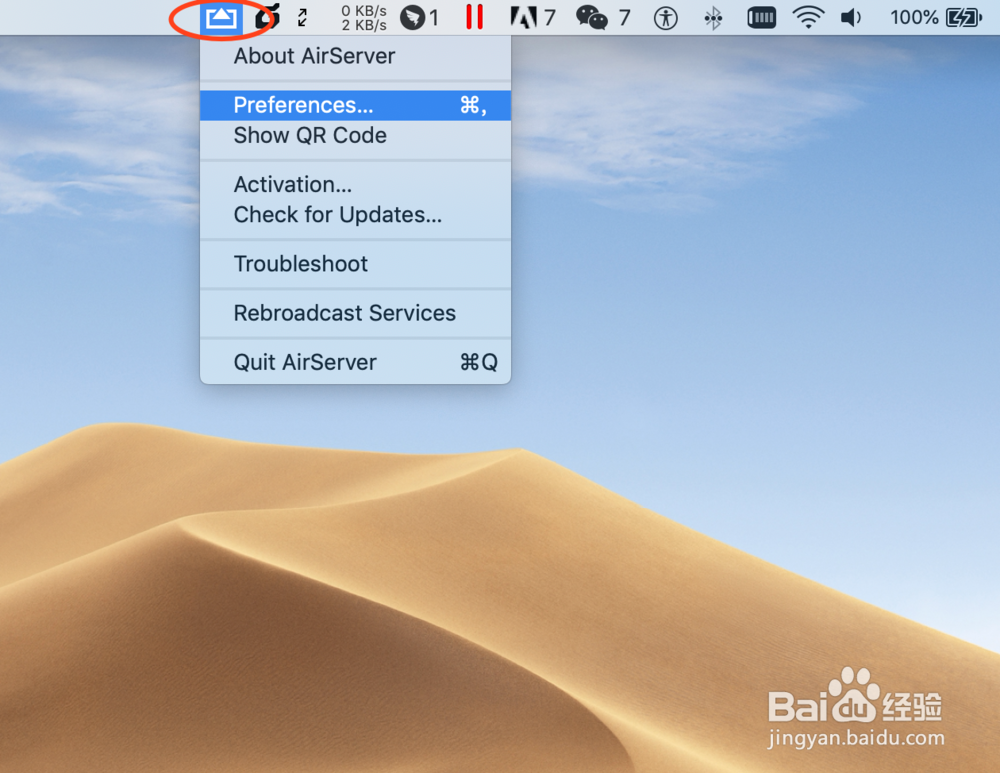Viewport: 1000px width, 773px height.
Task: Open Preferences… from the AirServer menu
Action: [x=355, y=105]
